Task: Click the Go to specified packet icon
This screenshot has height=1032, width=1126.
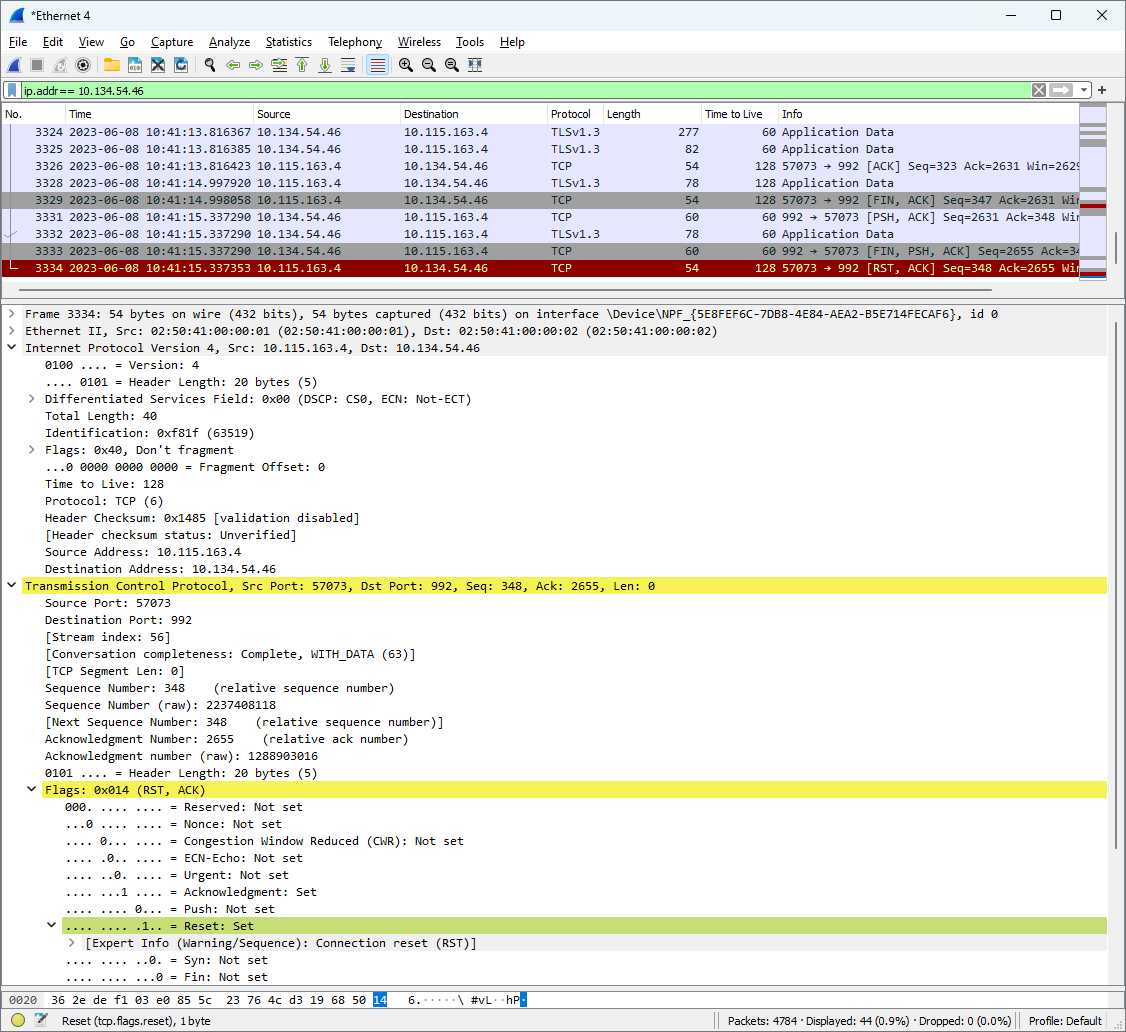Action: pos(279,65)
